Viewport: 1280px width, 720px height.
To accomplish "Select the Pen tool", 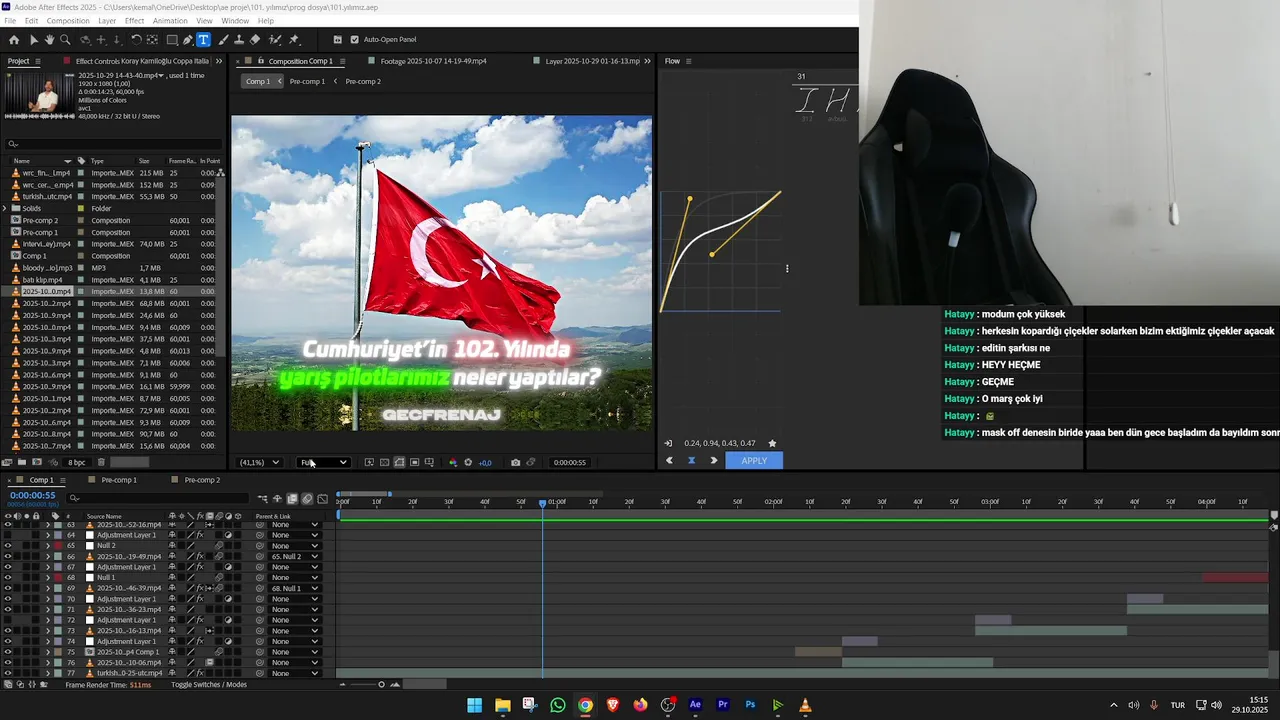I will pos(188,40).
